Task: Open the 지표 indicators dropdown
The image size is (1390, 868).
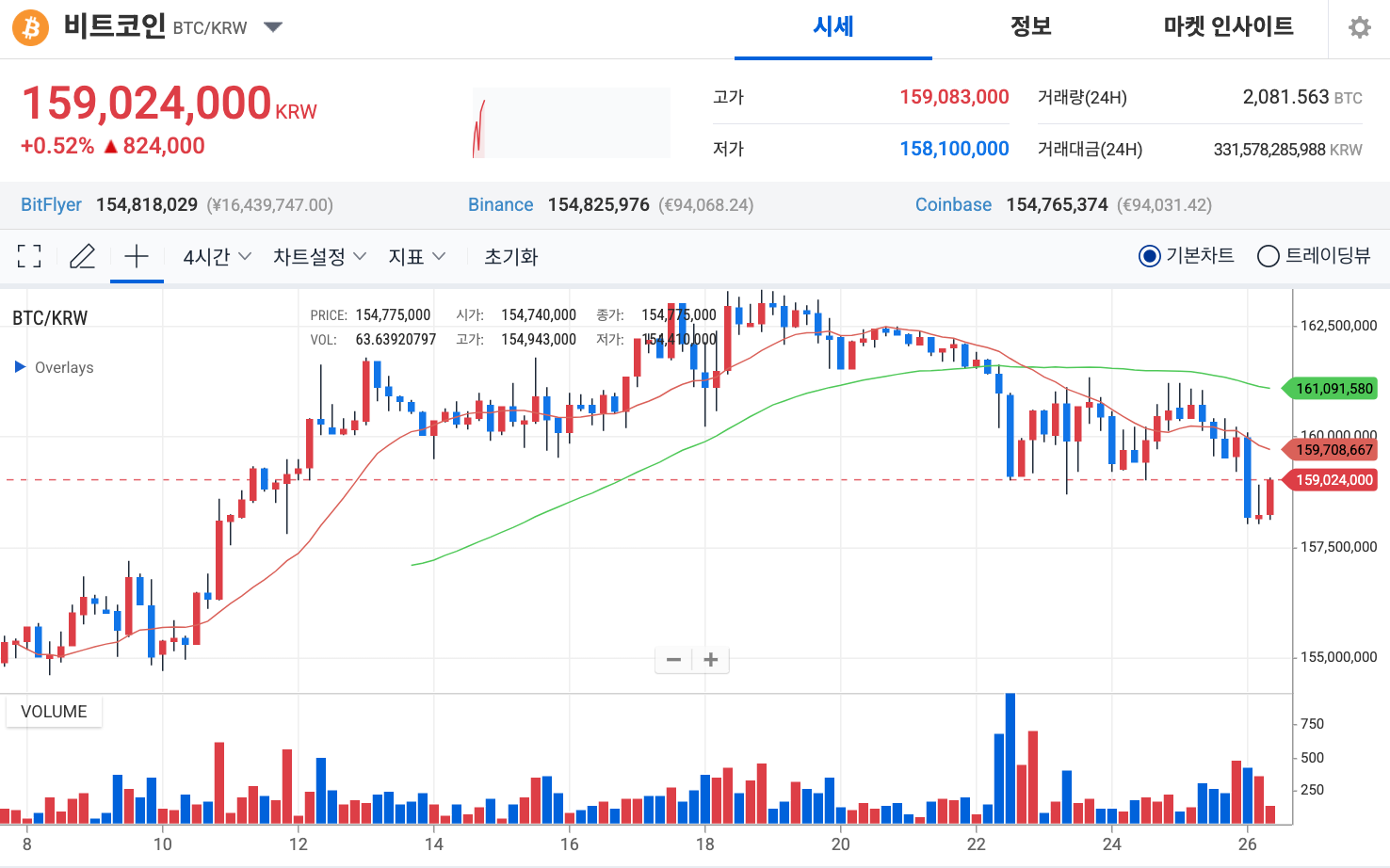Action: pyautogui.click(x=416, y=255)
